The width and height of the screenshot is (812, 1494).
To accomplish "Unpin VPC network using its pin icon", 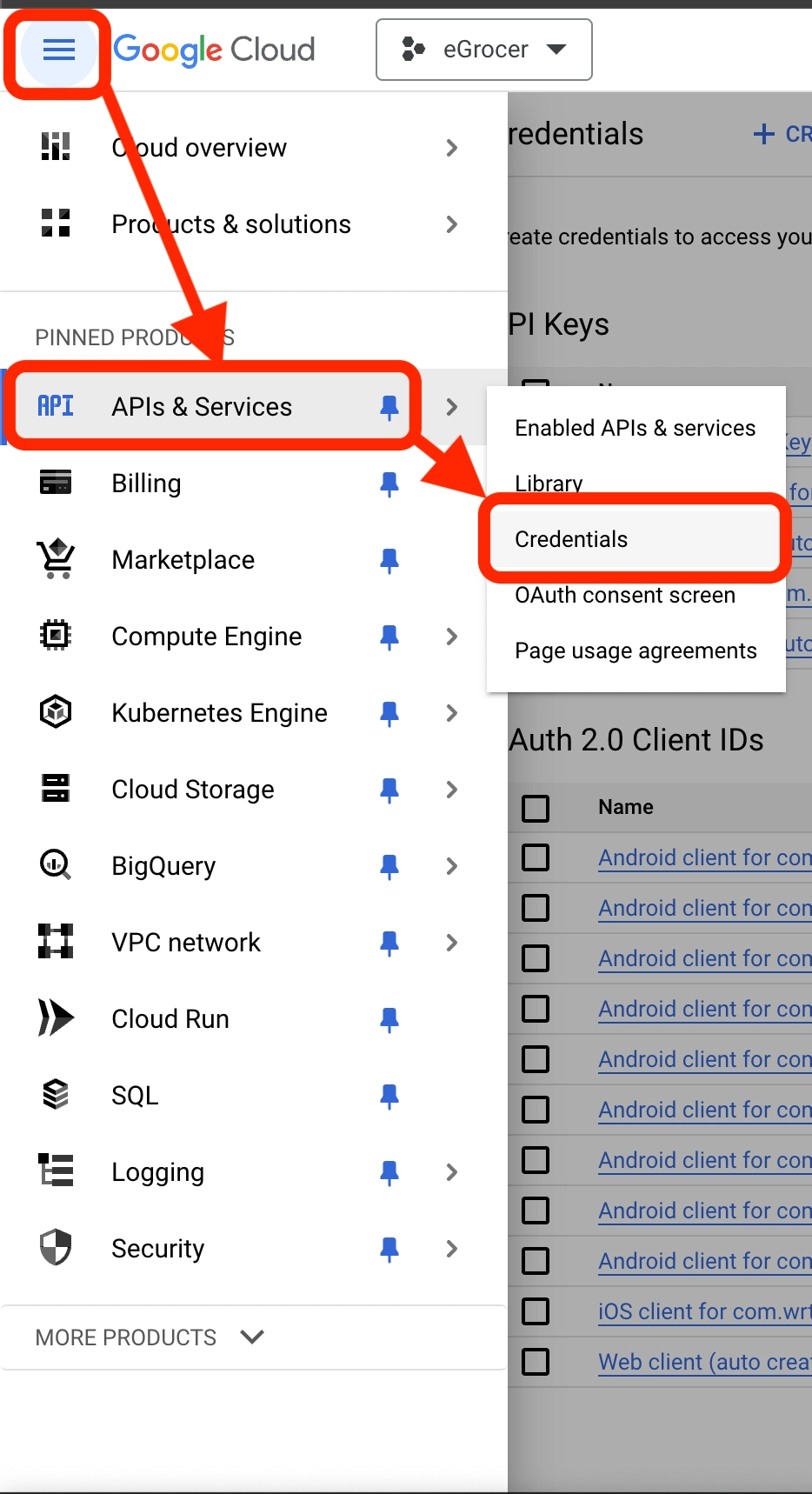I will [389, 944].
